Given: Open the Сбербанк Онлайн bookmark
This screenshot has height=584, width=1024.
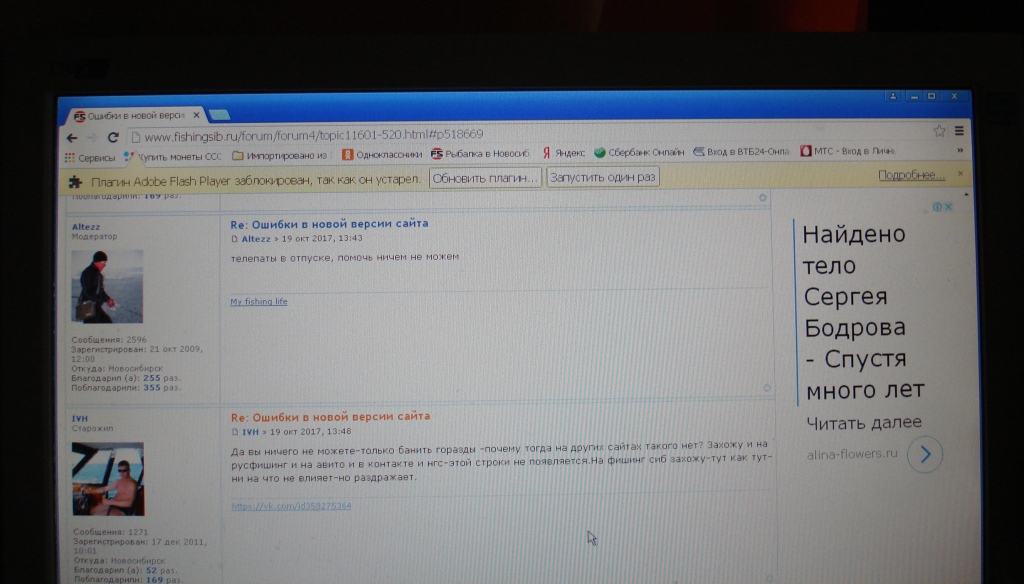Looking at the screenshot, I should [639, 153].
